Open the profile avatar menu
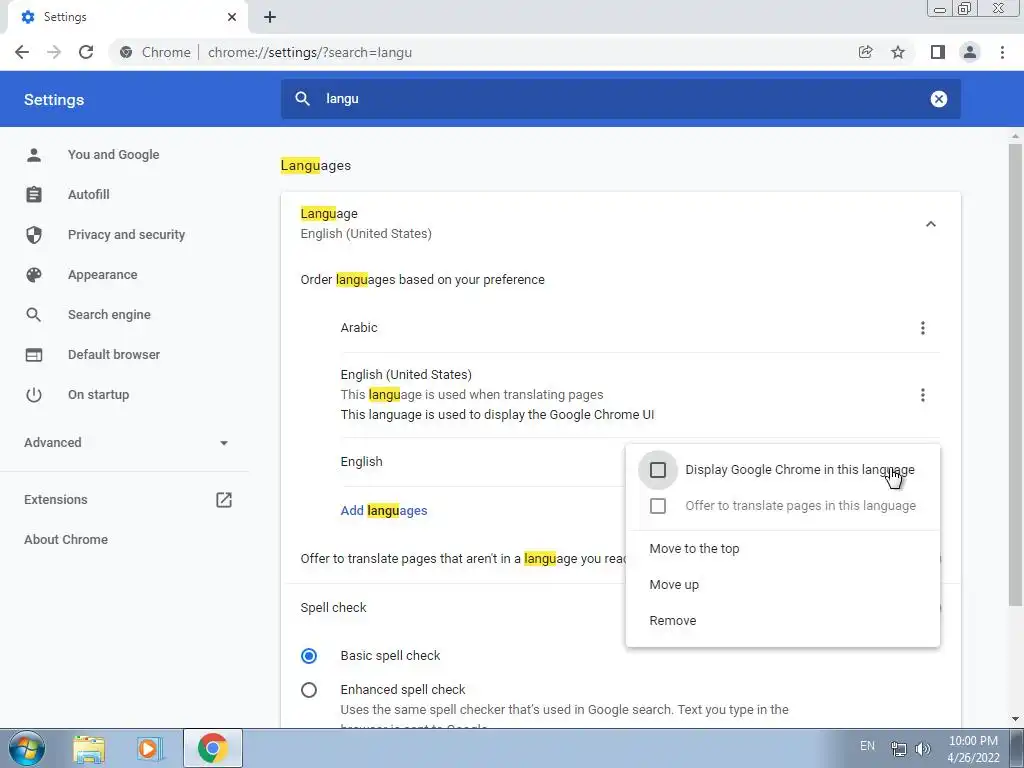The image size is (1024, 768). pos(970,52)
